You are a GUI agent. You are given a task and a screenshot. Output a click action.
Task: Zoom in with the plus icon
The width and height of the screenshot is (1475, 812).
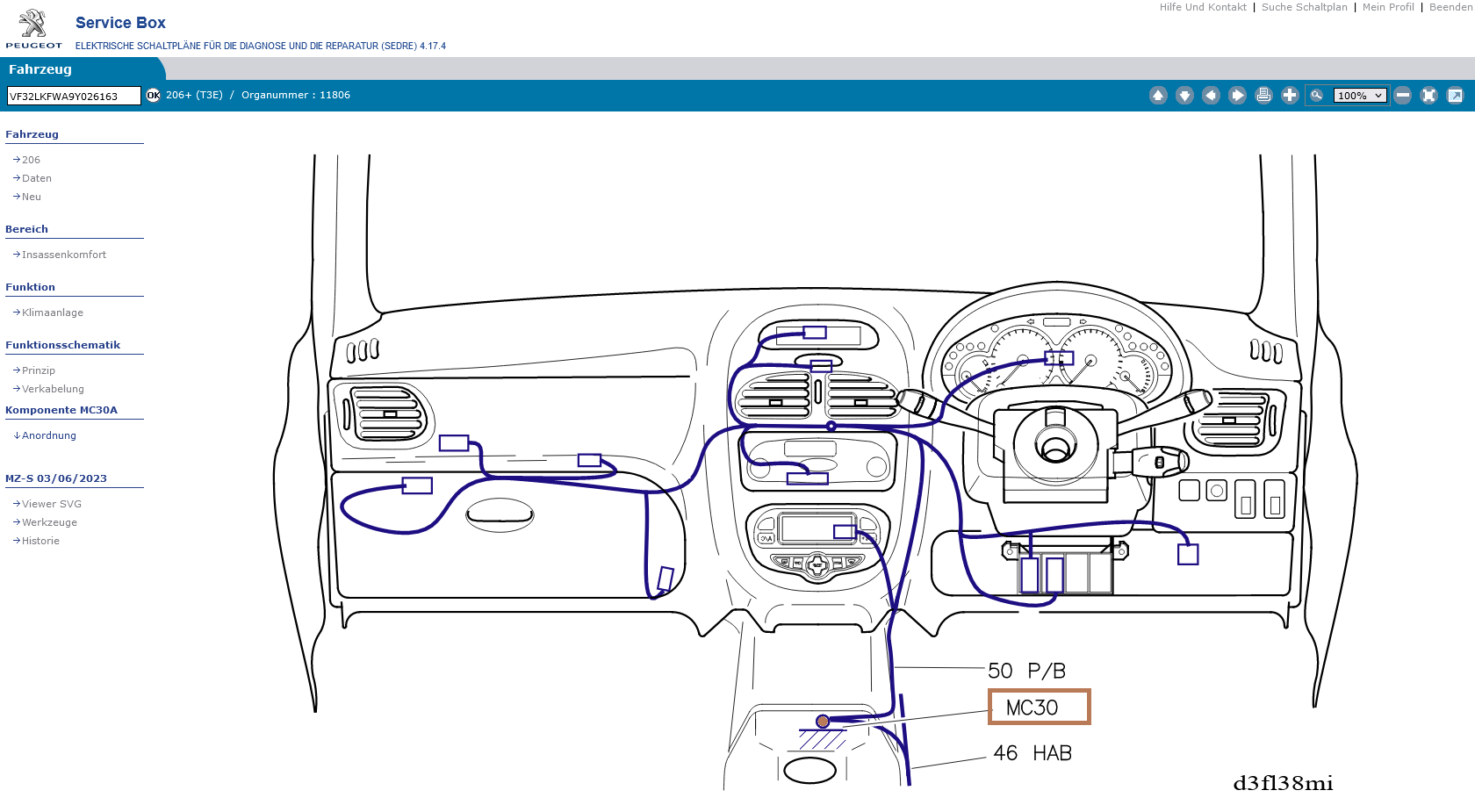1290,96
